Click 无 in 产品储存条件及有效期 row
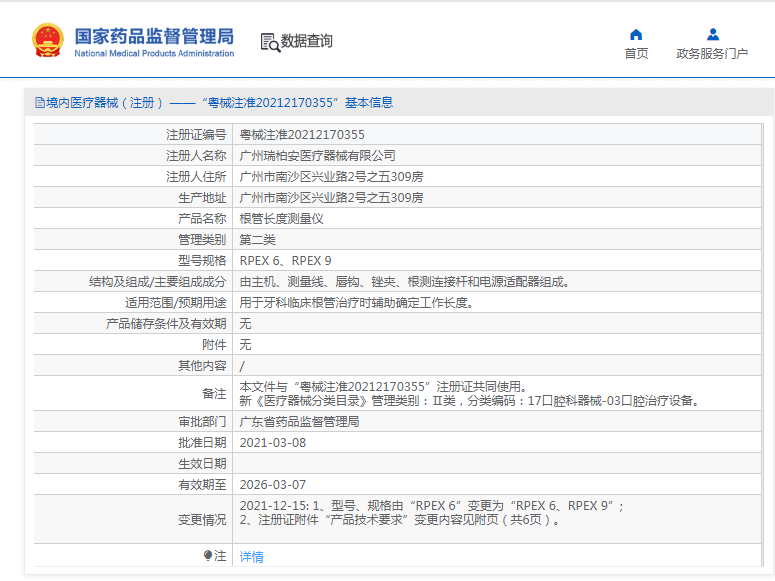This screenshot has height=581, width=775. pos(246,324)
